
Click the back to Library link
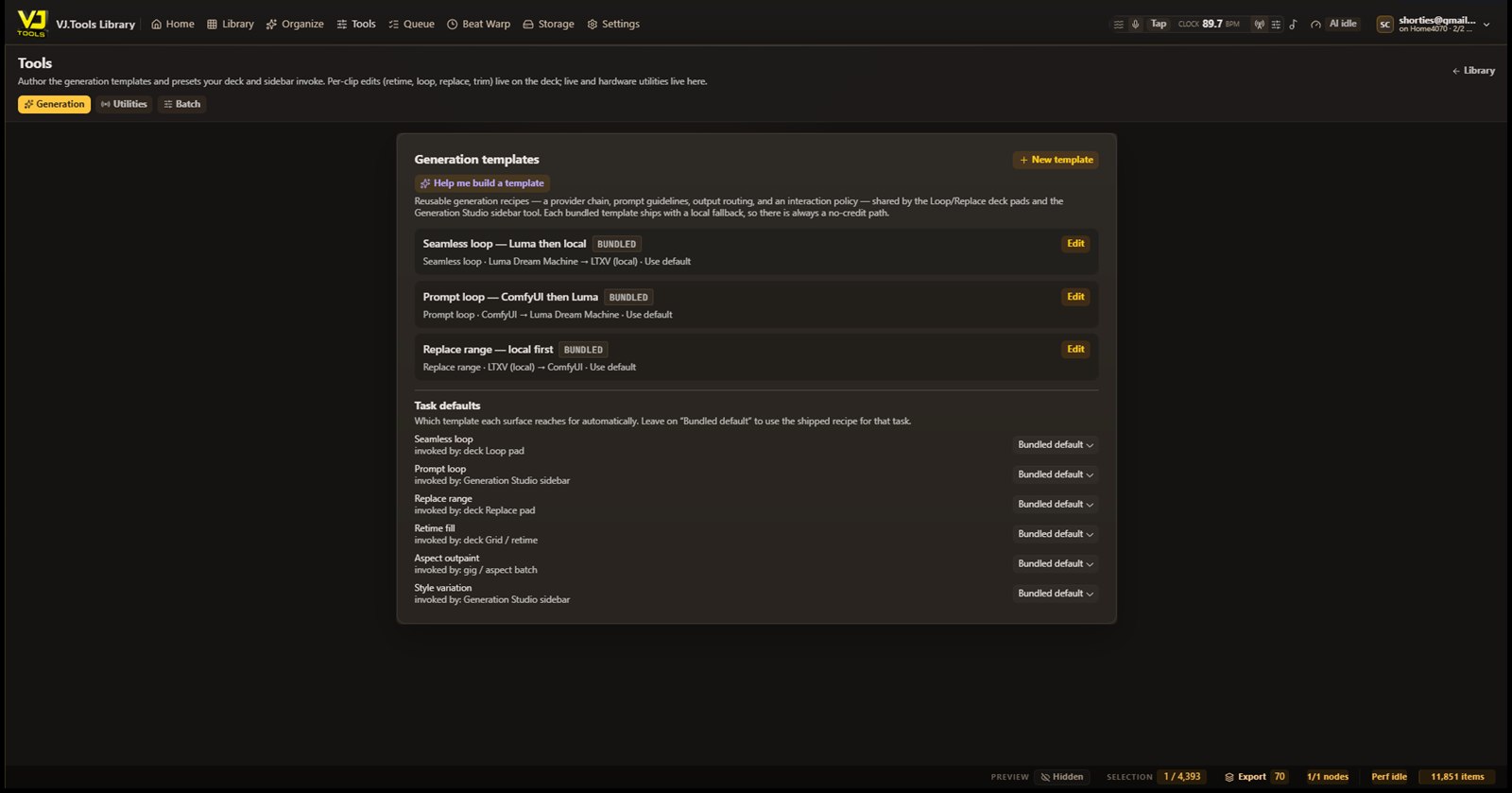point(1473,71)
